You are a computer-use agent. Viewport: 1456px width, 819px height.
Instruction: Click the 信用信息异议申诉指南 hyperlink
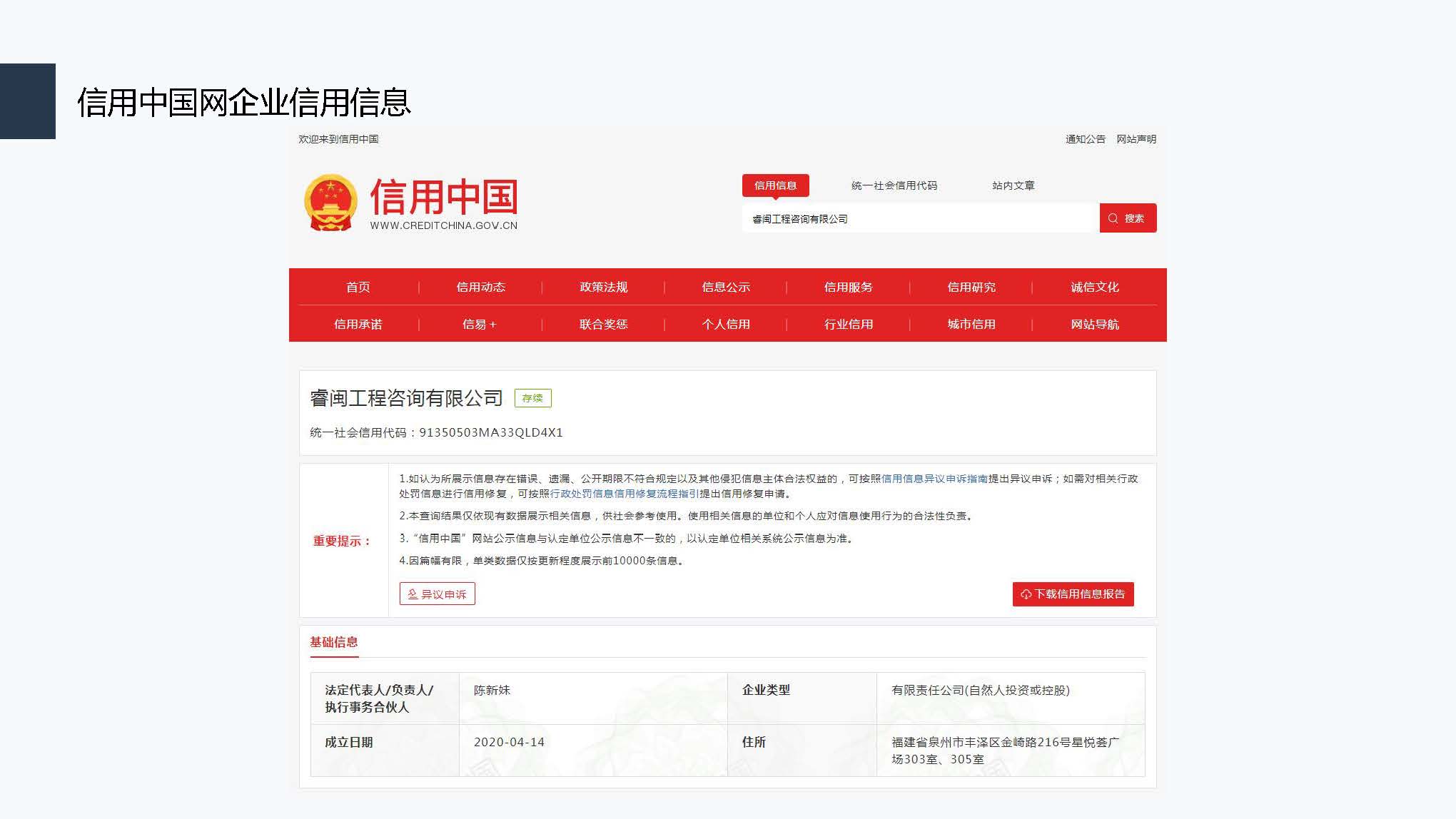[934, 479]
